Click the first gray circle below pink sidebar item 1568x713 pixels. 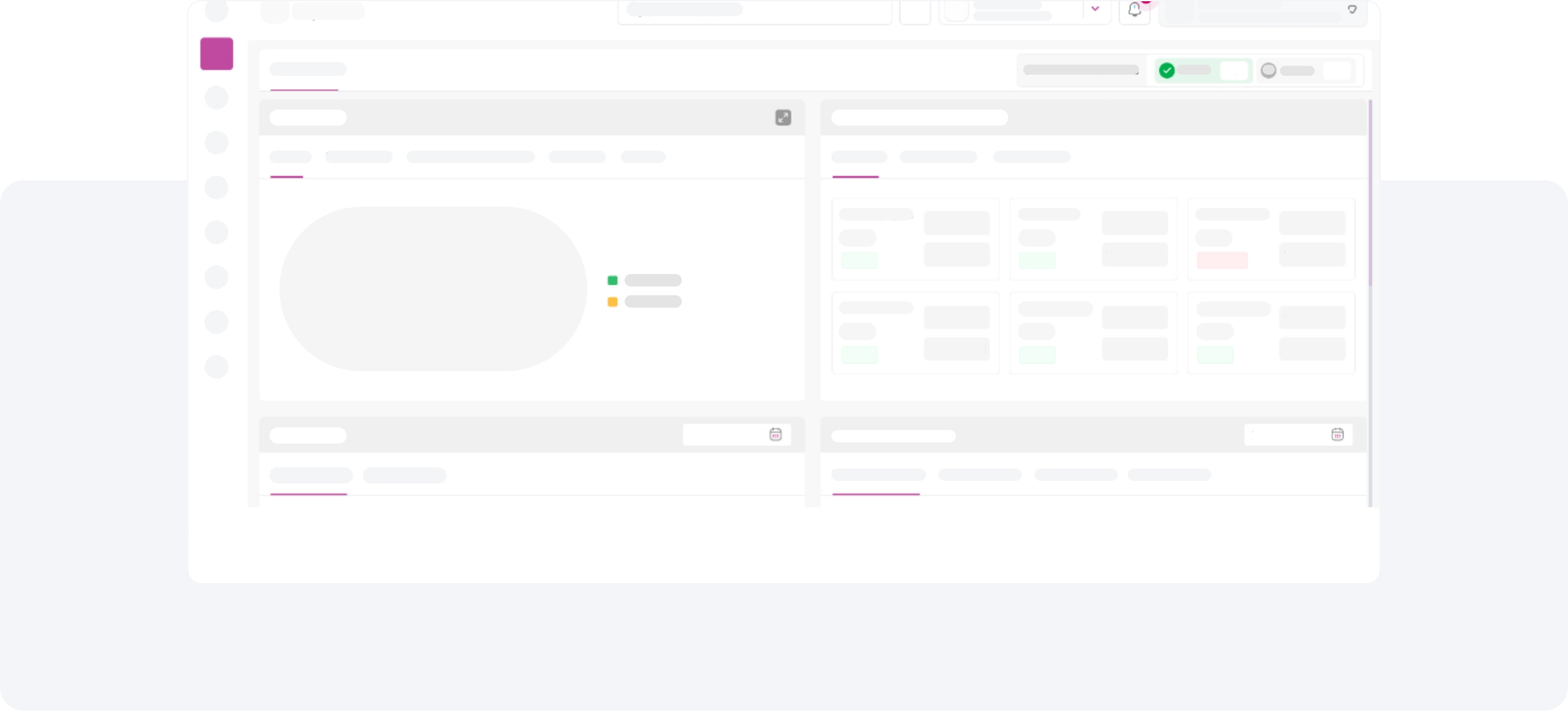pyautogui.click(x=216, y=97)
